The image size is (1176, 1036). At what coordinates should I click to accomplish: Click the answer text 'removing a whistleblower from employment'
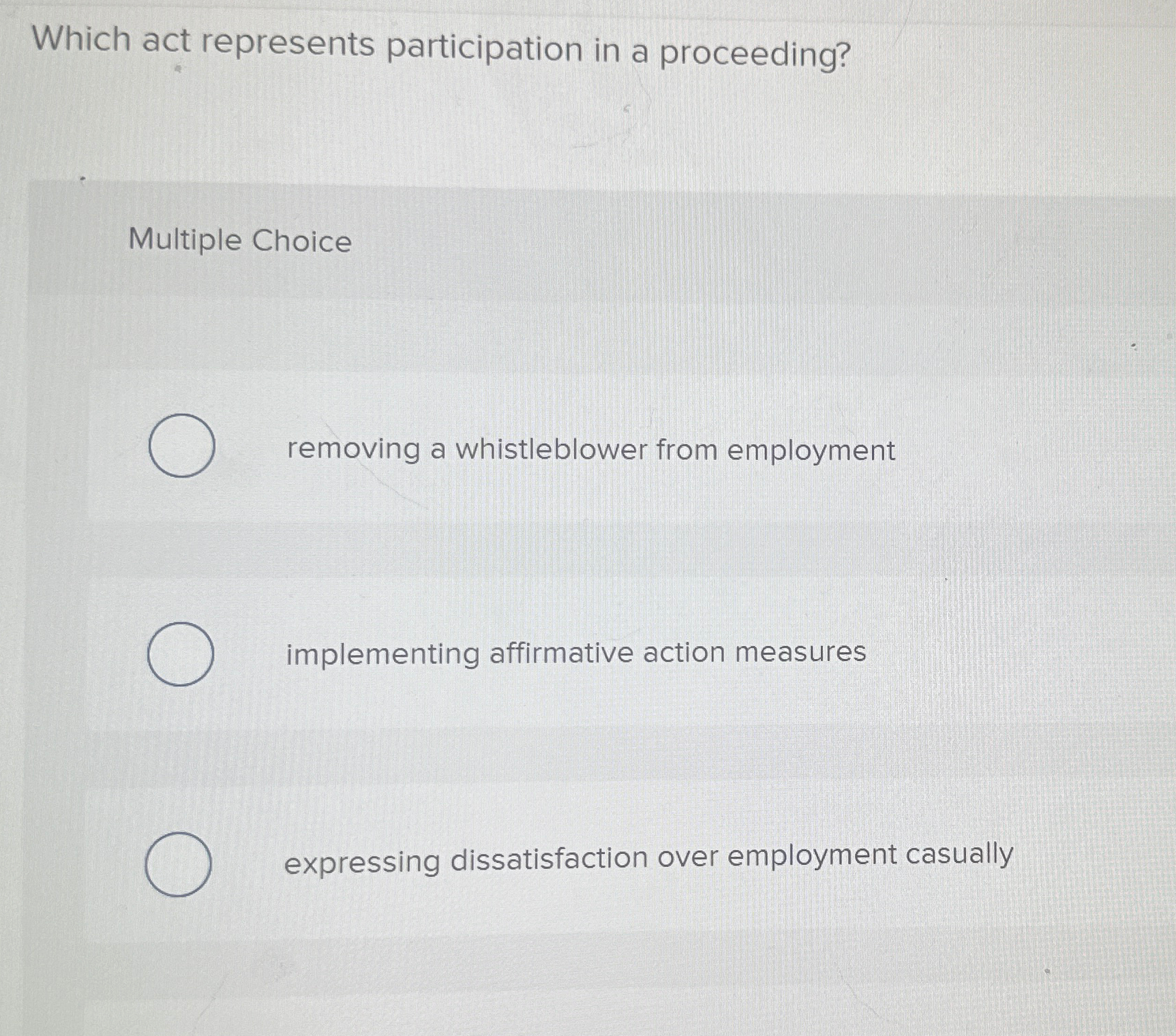(x=590, y=450)
